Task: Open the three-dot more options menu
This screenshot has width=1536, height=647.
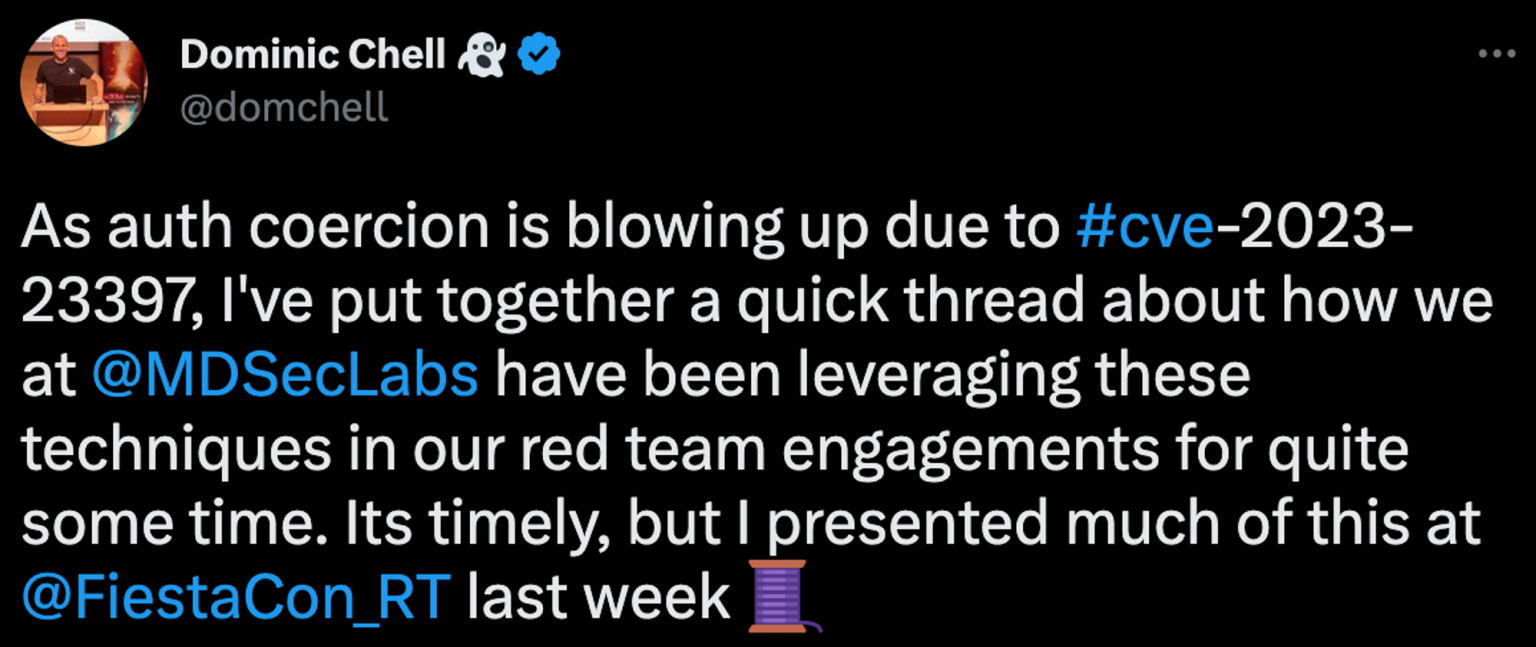Action: [1497, 54]
